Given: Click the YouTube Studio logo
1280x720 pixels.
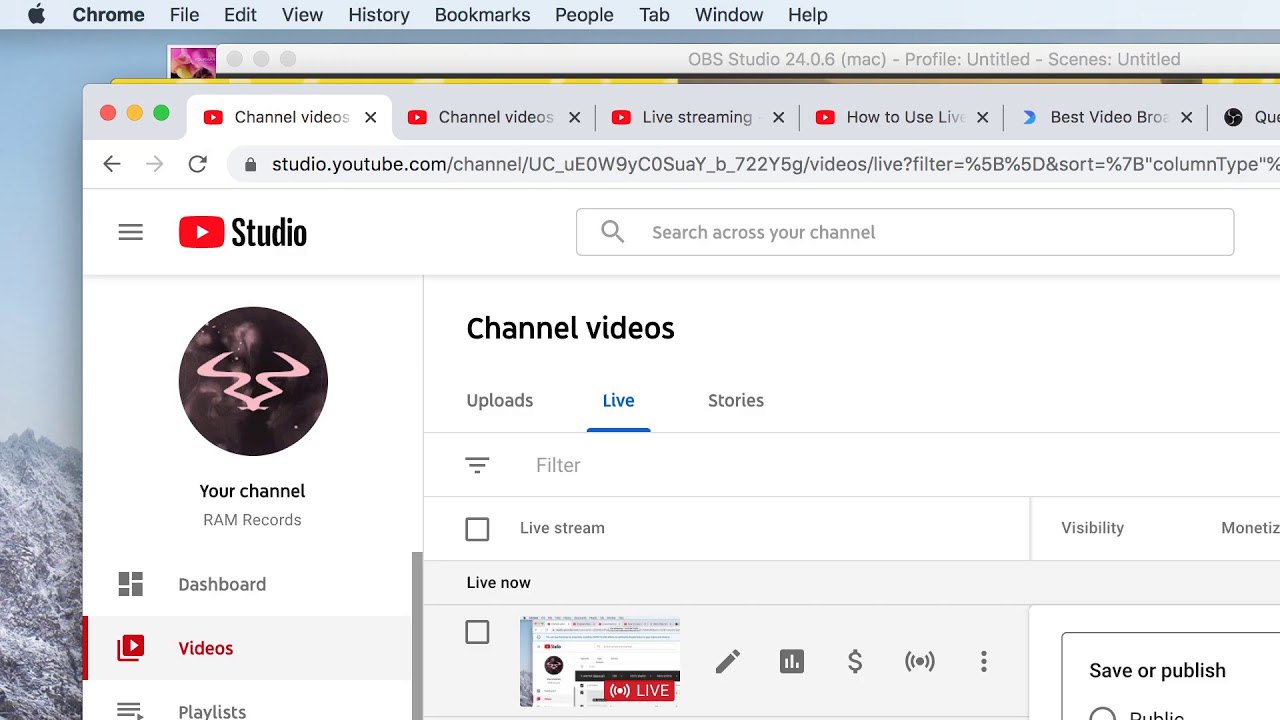Looking at the screenshot, I should (243, 232).
